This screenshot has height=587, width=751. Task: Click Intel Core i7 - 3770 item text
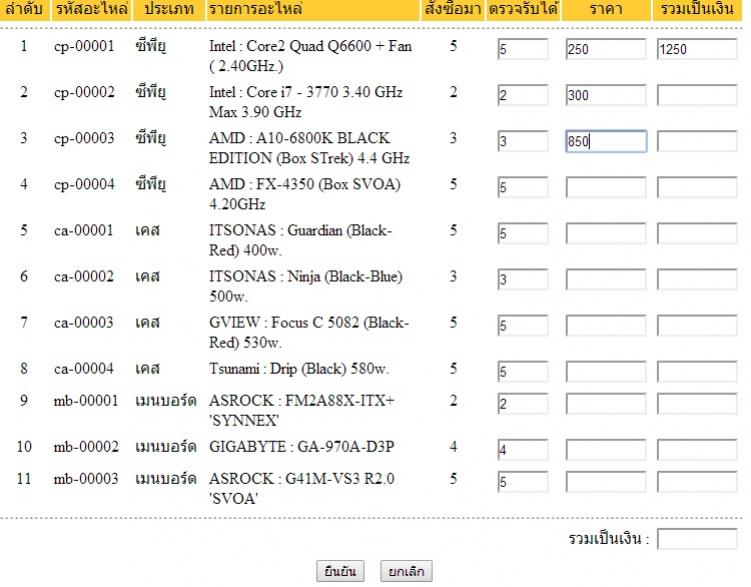click(x=306, y=102)
